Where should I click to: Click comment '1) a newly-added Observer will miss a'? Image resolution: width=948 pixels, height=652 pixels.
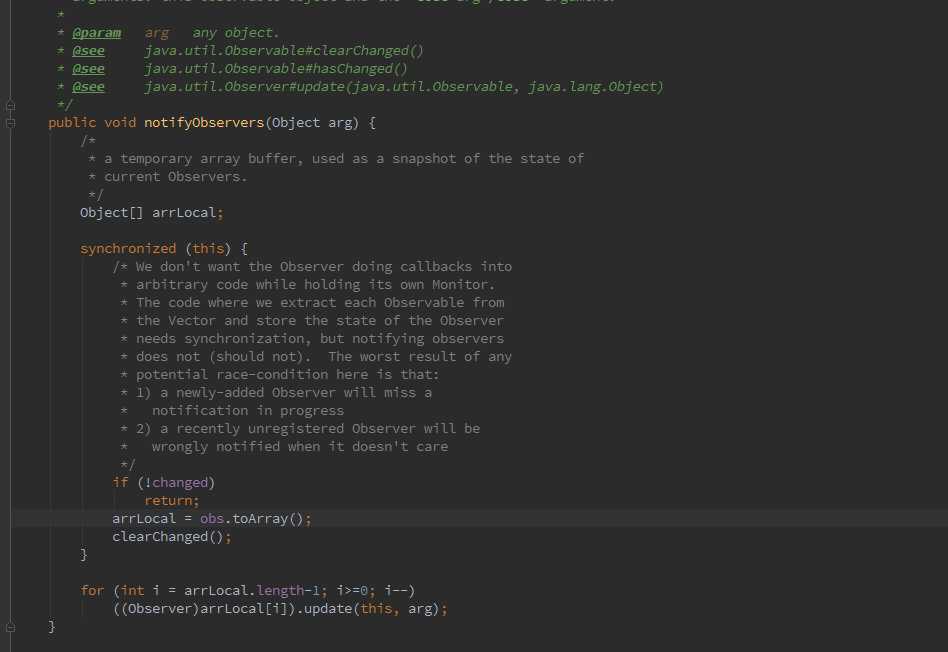(x=284, y=393)
